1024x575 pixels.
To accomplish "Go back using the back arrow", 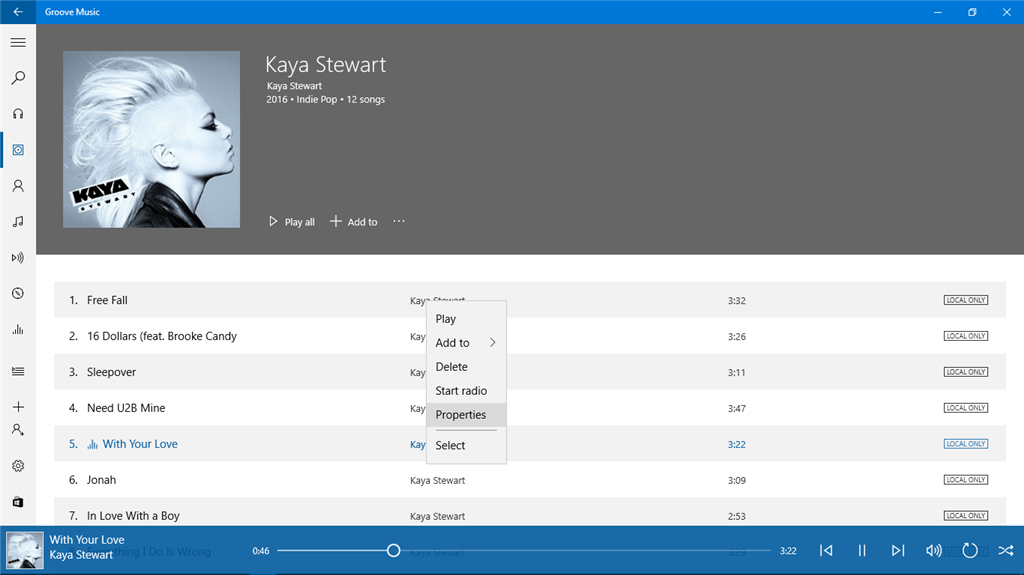I will pos(18,12).
